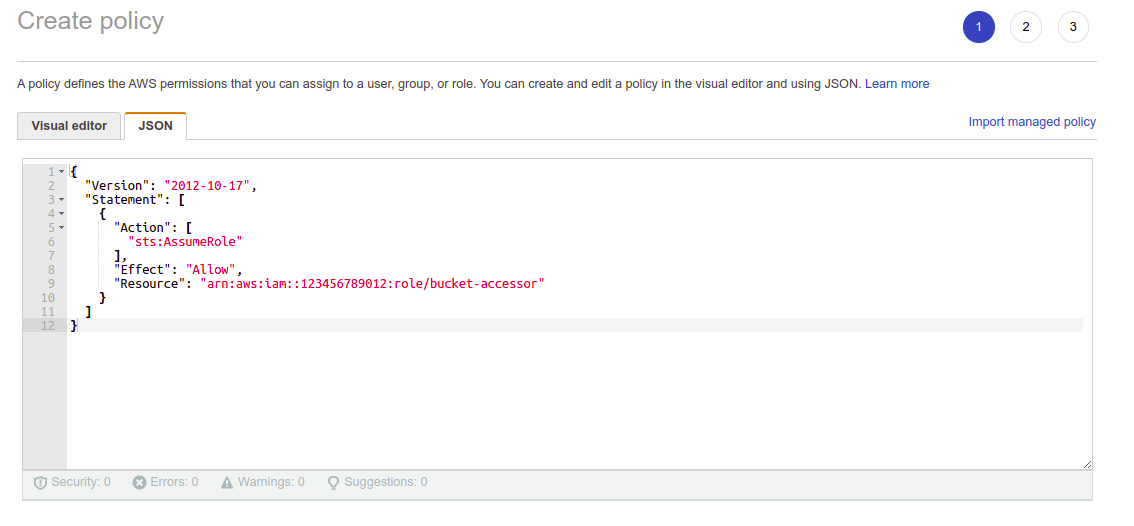The image size is (1134, 526).
Task: Jump to step 2 circle indicator
Action: pyautogui.click(x=1026, y=27)
